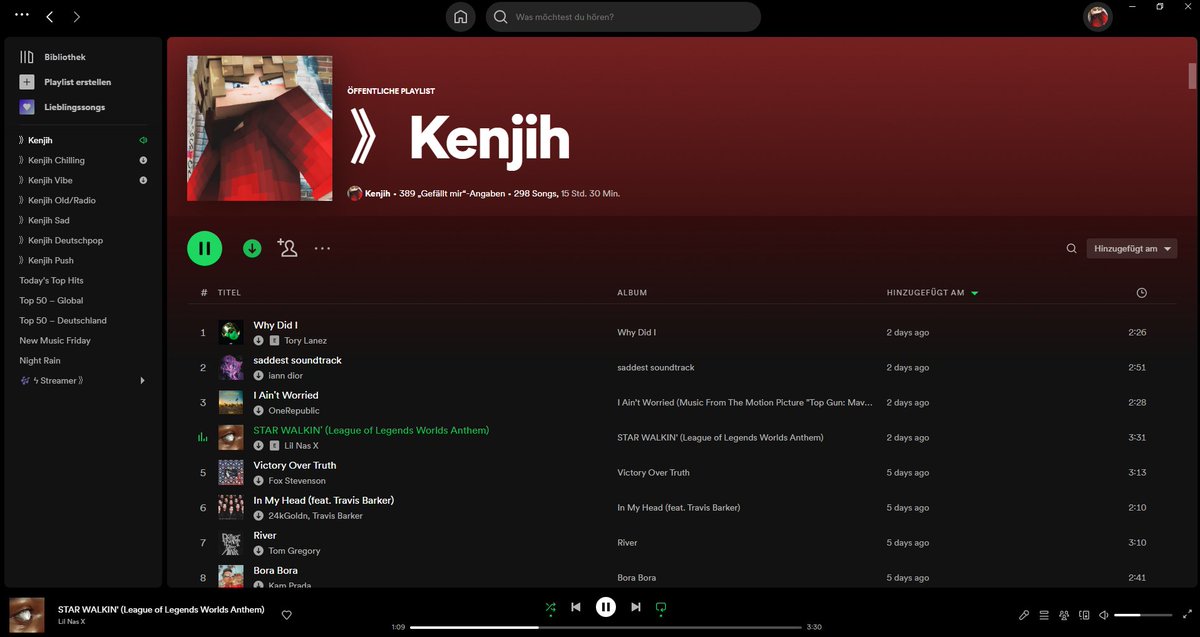
Task: Sort by ALBUM column header
Action: click(632, 293)
